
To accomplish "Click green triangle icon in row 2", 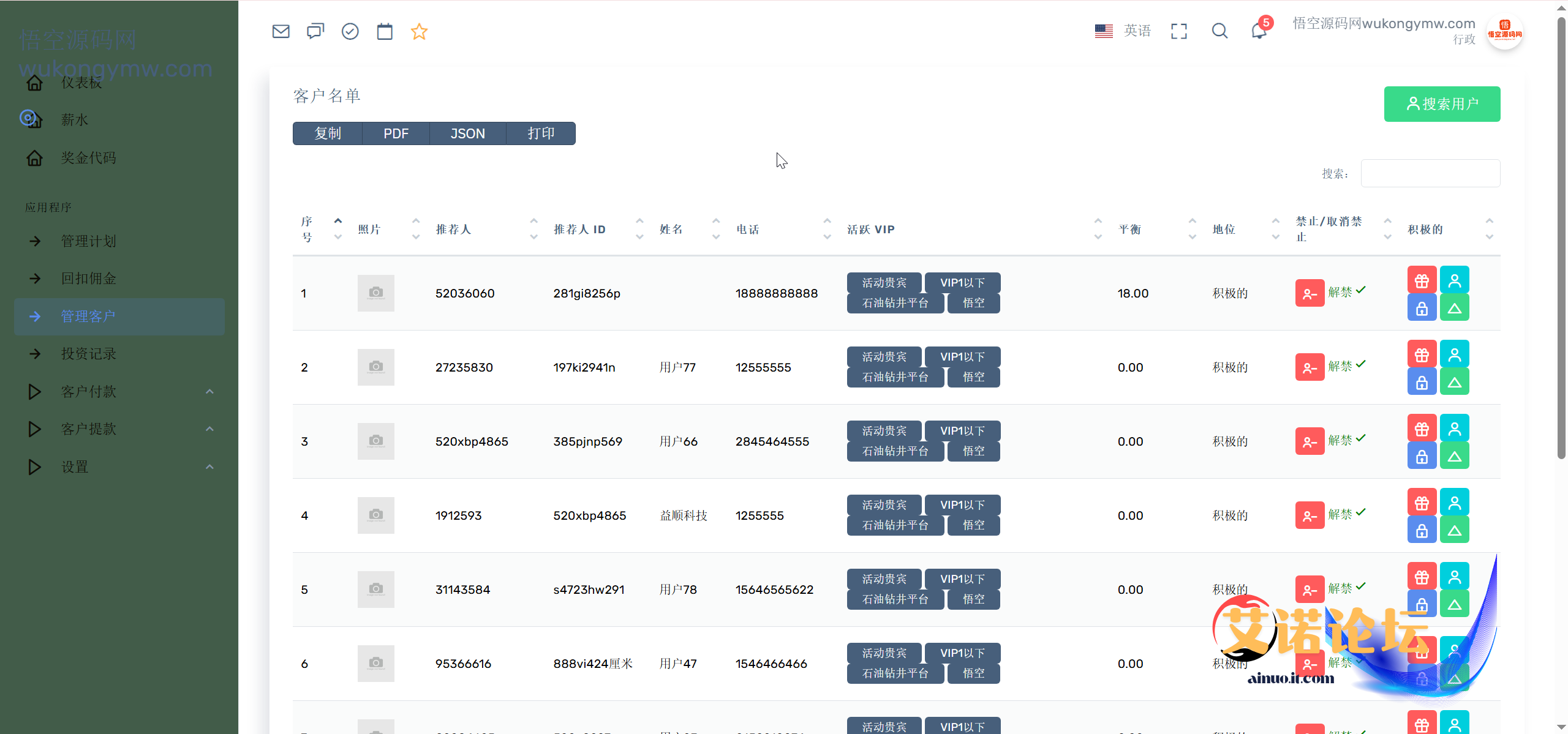I will pyautogui.click(x=1454, y=382).
